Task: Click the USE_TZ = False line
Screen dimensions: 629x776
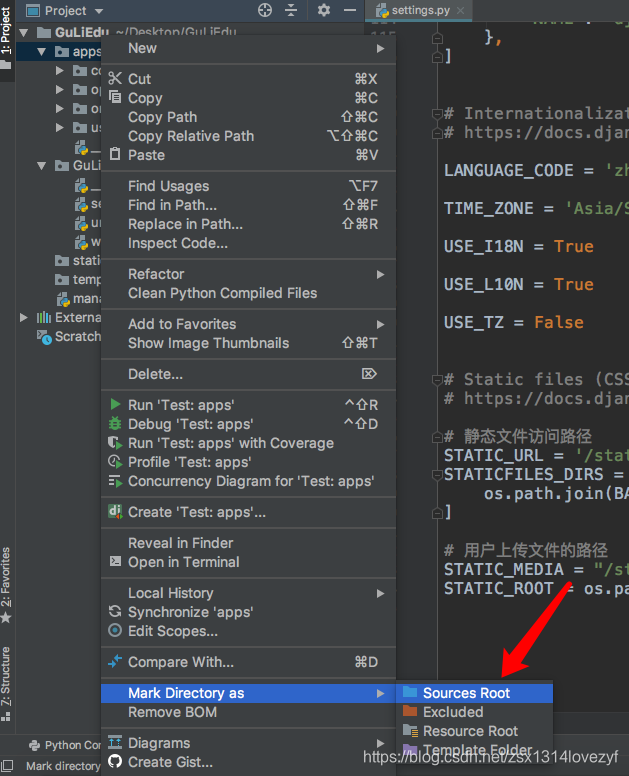Action: click(x=514, y=322)
